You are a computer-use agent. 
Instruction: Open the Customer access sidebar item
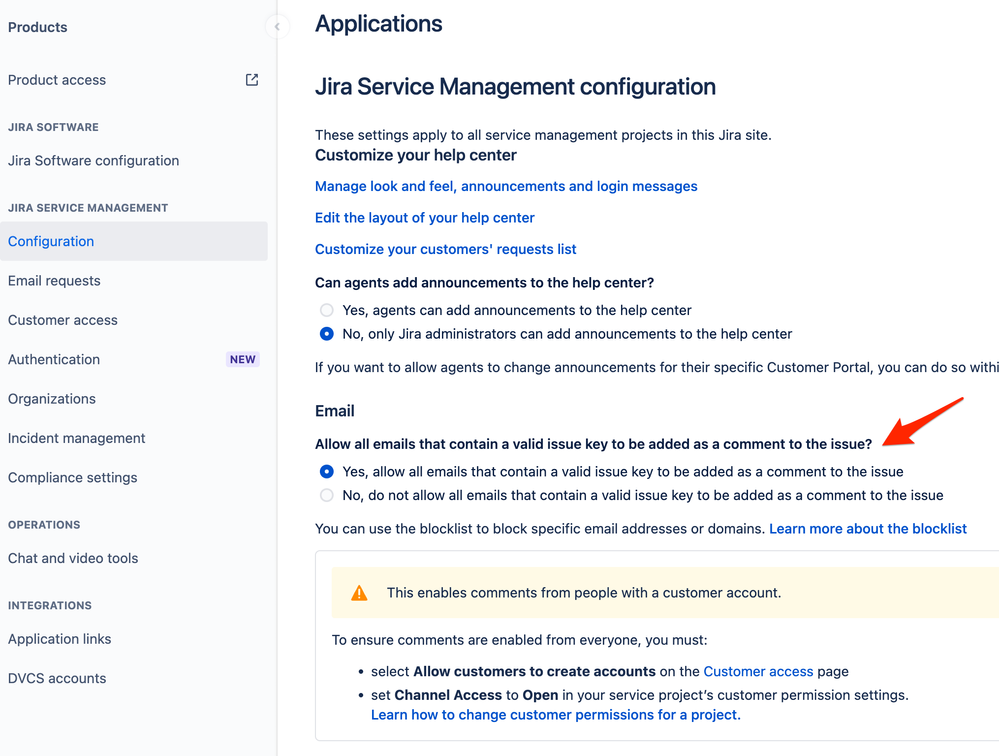(x=63, y=320)
